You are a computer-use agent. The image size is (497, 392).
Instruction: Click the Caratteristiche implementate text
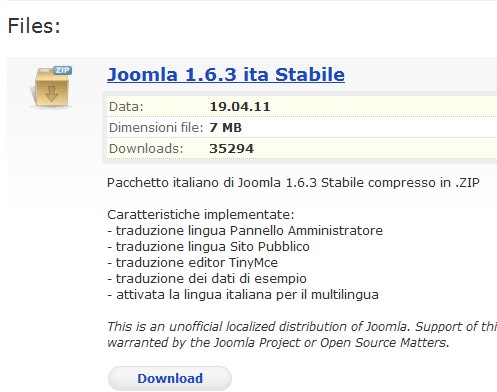click(201, 214)
